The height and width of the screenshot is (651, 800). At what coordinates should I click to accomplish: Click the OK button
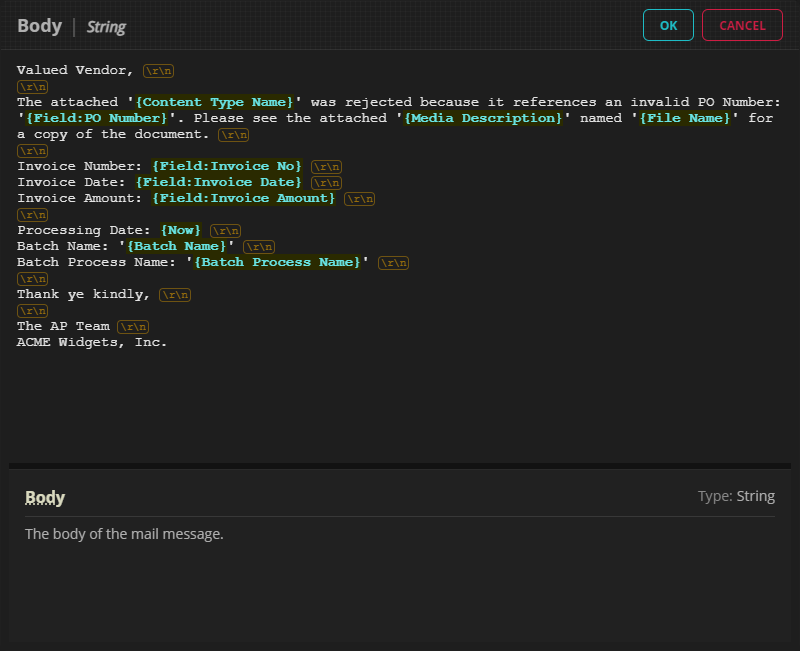tap(668, 25)
